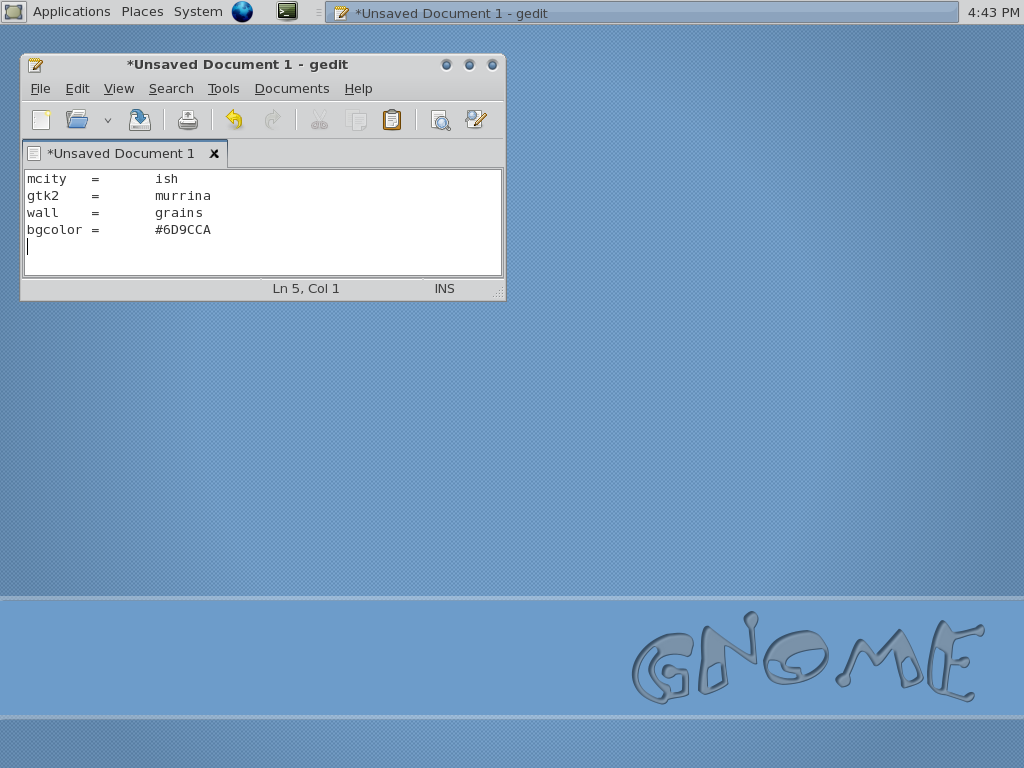Close the gedit window
The image size is (1024, 768).
pos(492,65)
